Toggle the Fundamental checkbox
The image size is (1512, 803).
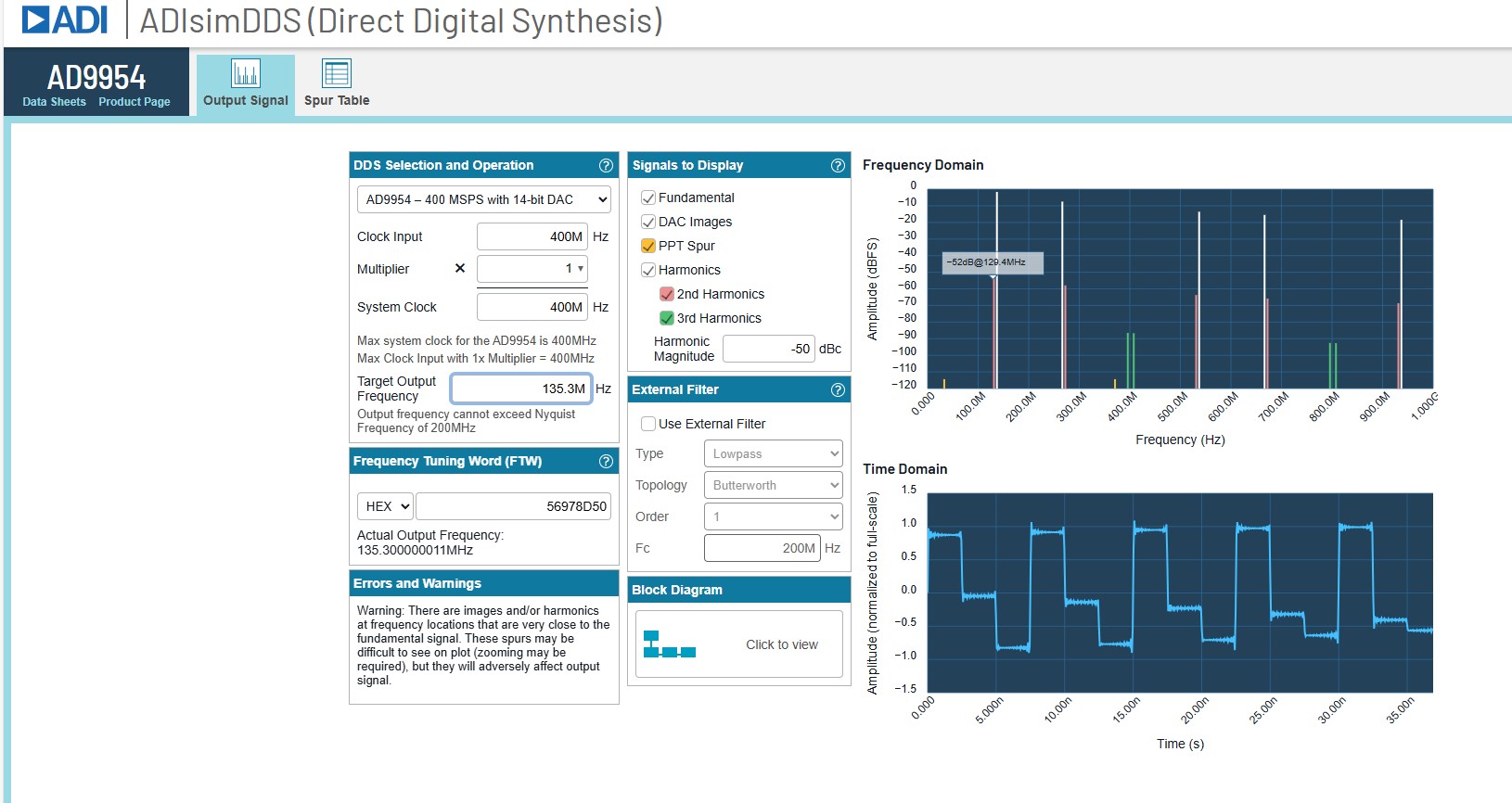click(648, 198)
